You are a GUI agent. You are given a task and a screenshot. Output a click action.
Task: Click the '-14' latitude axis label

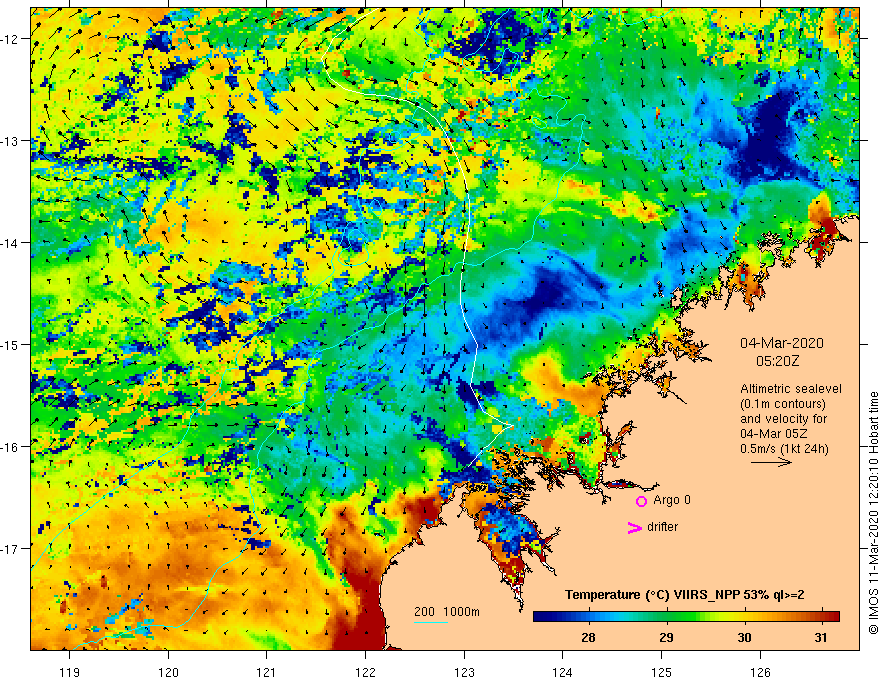click(x=10, y=243)
